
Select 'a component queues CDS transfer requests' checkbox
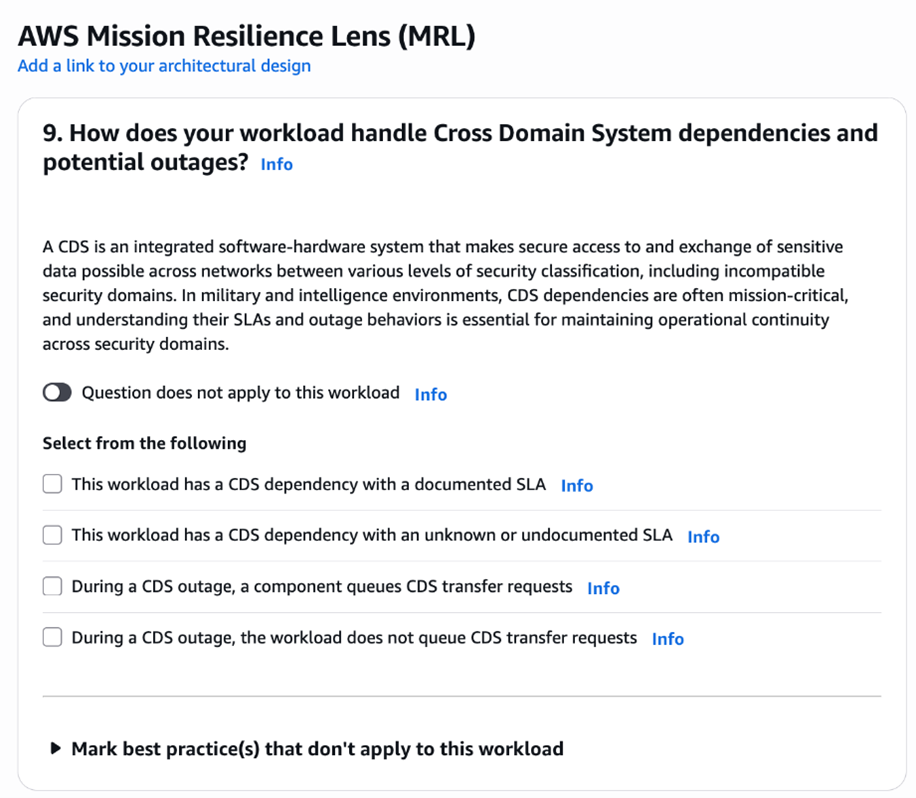52,587
